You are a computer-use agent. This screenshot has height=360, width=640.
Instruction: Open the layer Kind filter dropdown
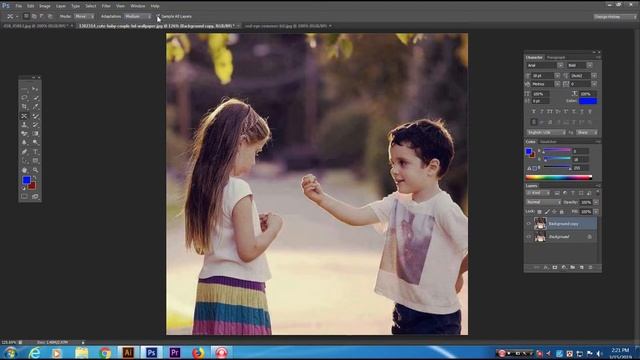tap(538, 193)
